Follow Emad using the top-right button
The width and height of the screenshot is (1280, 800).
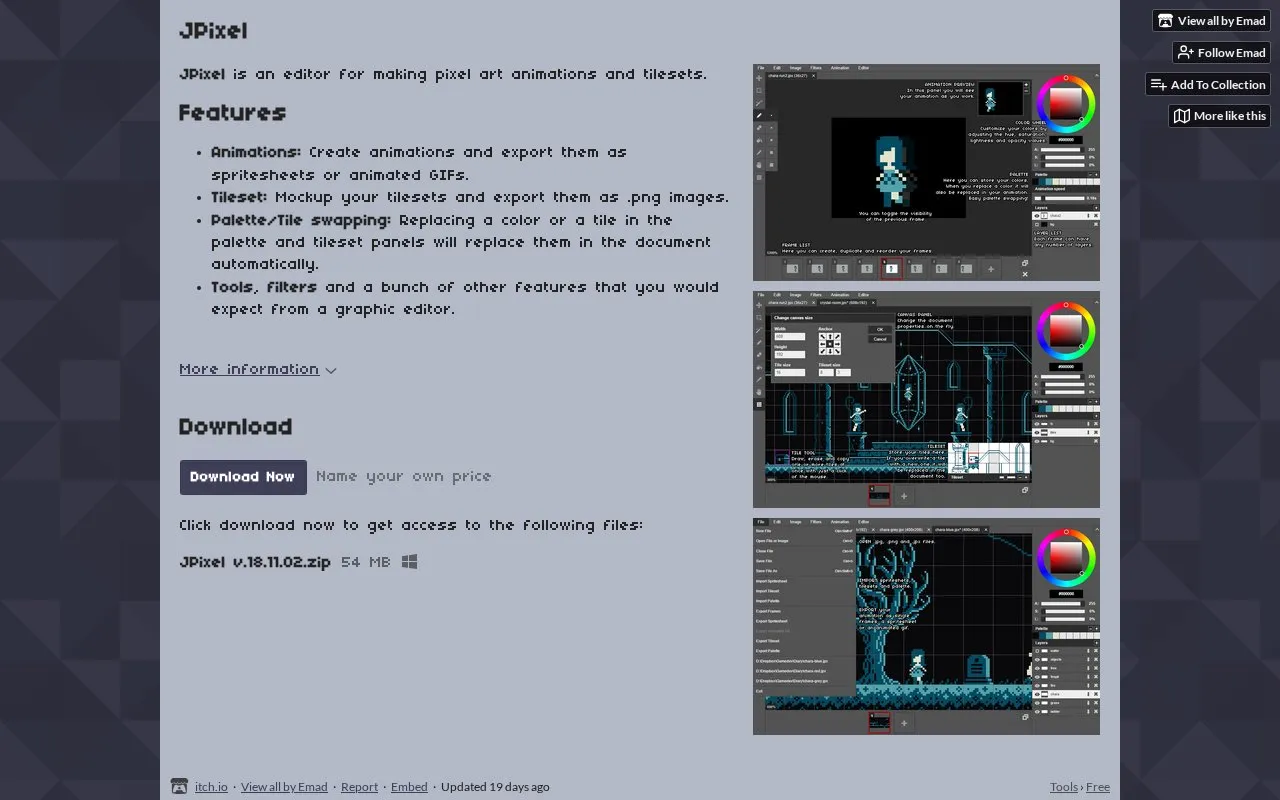pos(1221,53)
